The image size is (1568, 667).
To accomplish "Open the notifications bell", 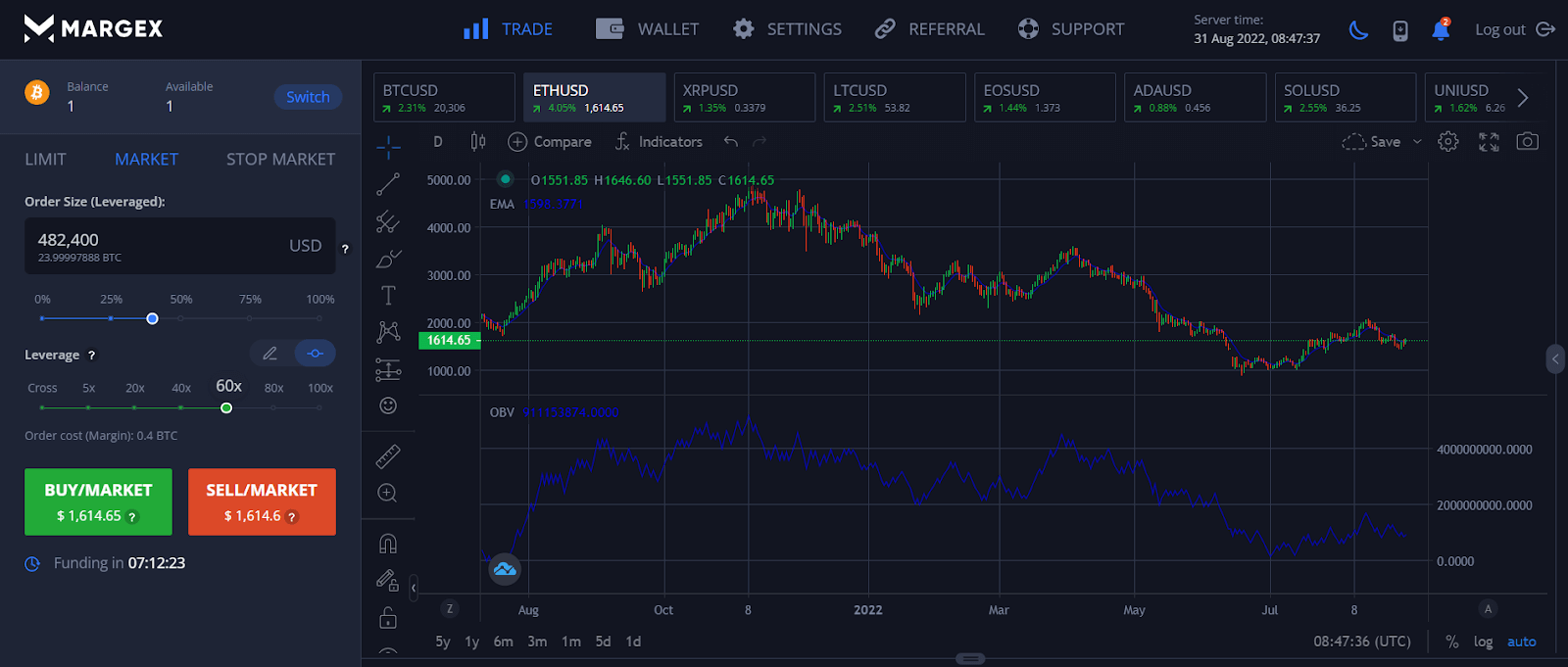I will click(1440, 30).
